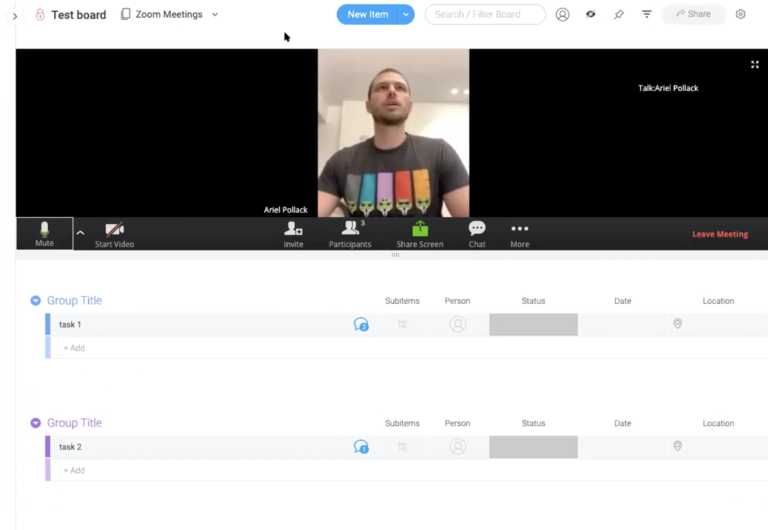Open the More options ellipsis
The width and height of the screenshot is (768, 530).
[520, 230]
